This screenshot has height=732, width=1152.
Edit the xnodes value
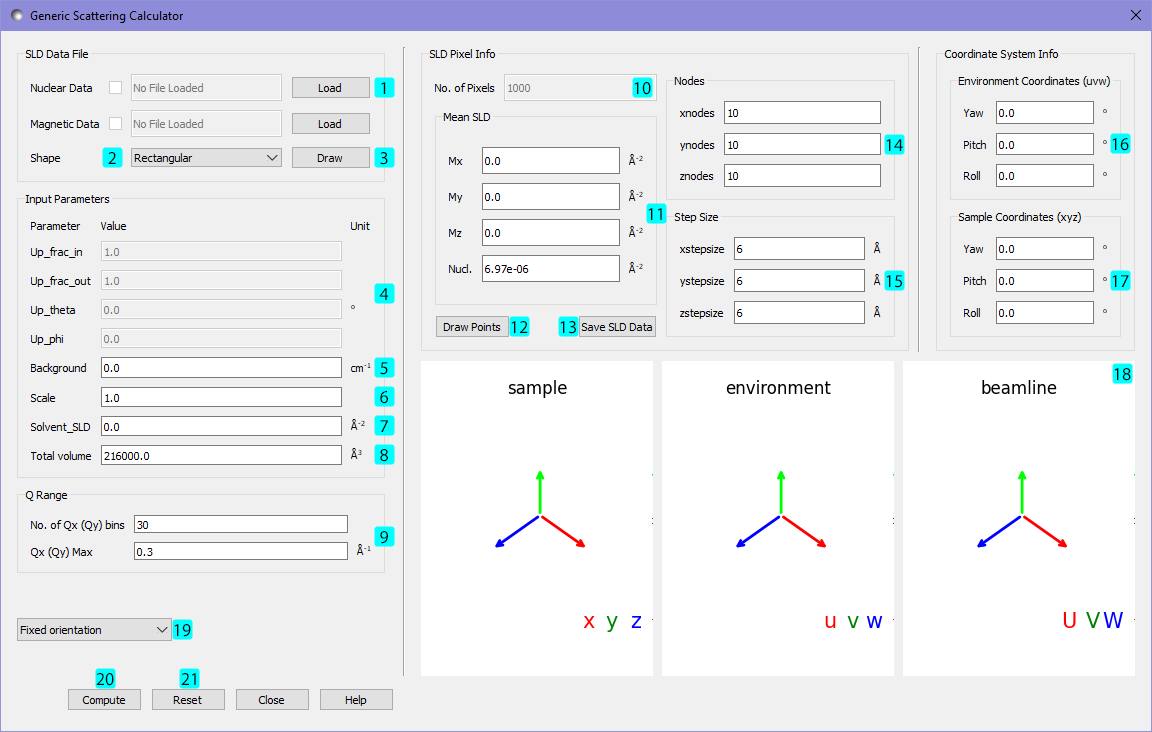click(x=802, y=112)
